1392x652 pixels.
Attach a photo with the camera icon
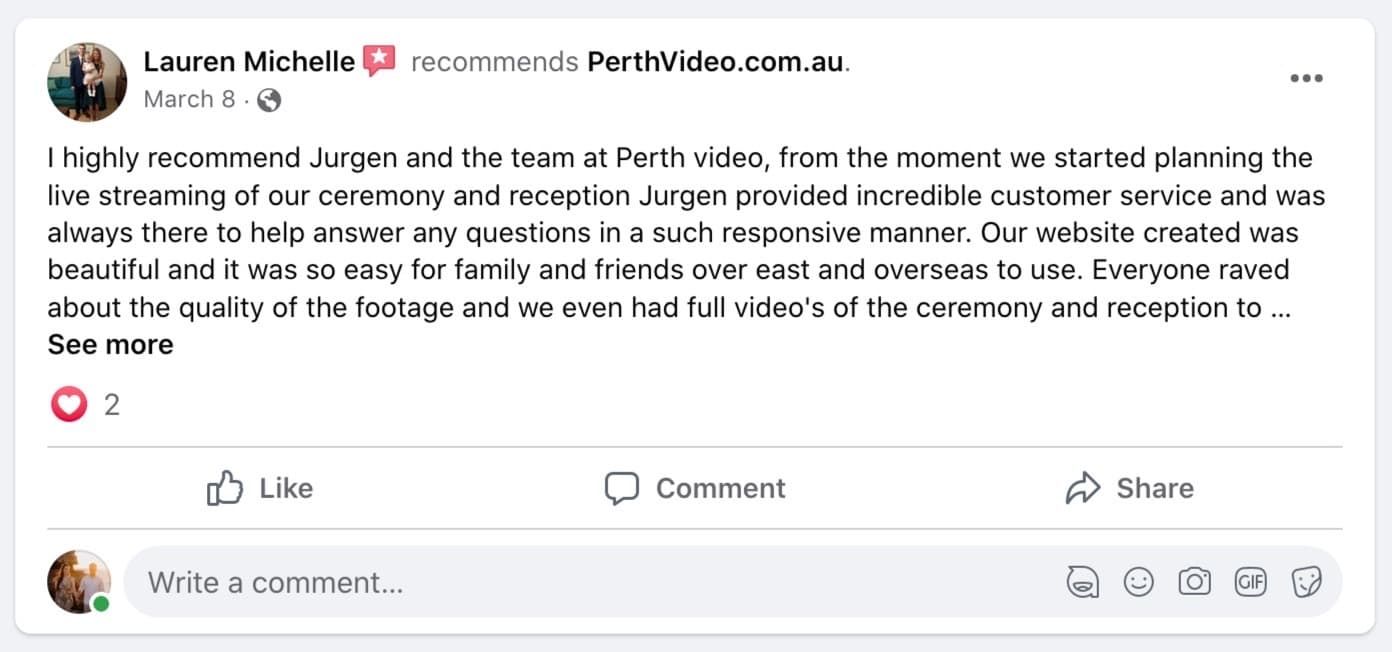point(1194,582)
